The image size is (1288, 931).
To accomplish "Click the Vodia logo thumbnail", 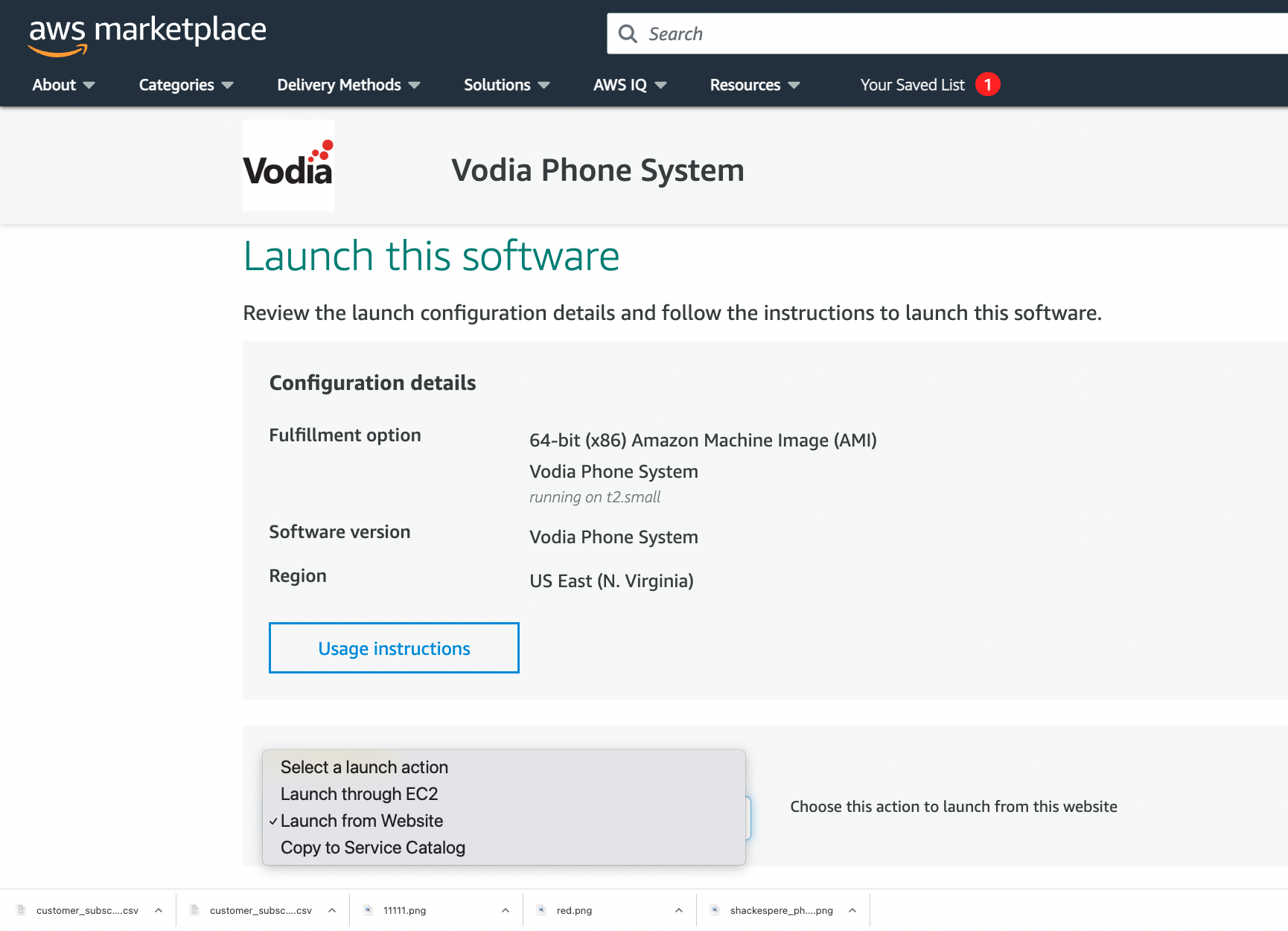I will click(x=288, y=165).
